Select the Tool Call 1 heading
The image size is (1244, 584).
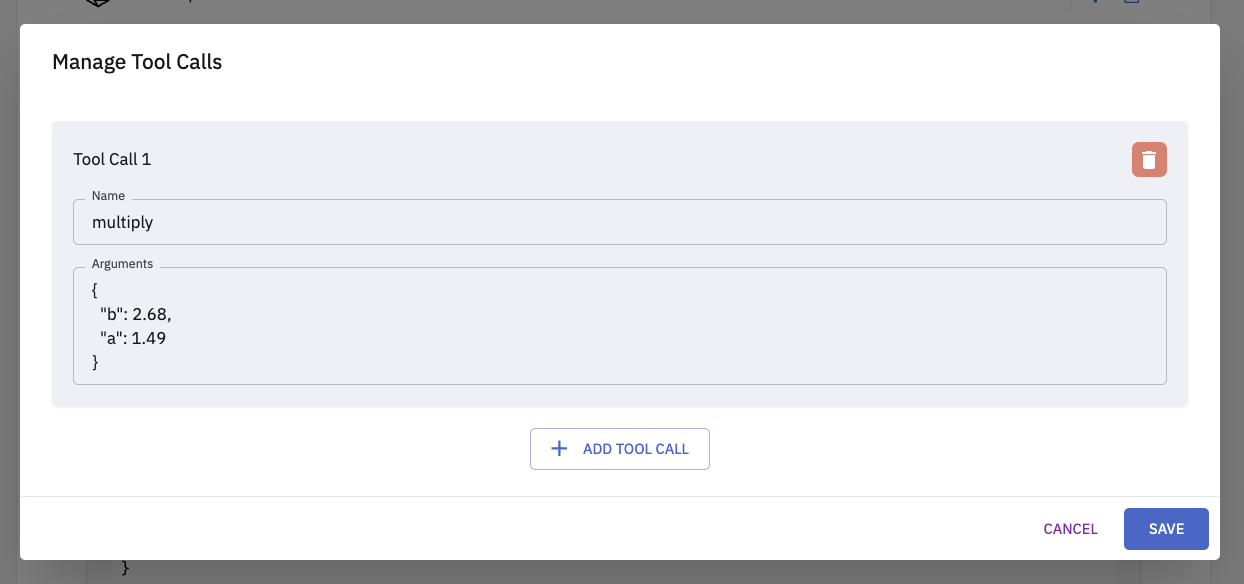tap(112, 159)
